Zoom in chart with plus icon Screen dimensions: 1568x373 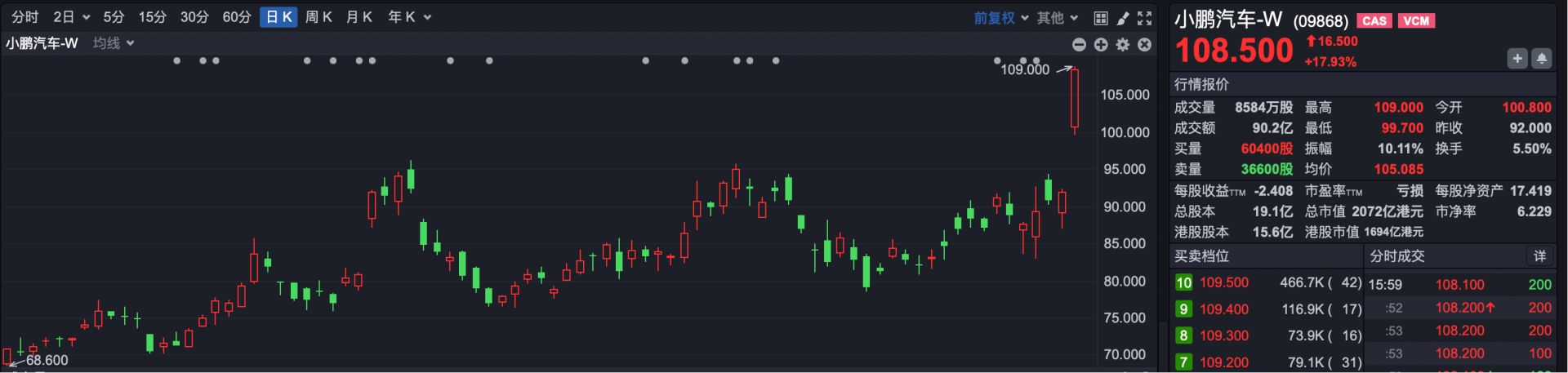(1101, 45)
